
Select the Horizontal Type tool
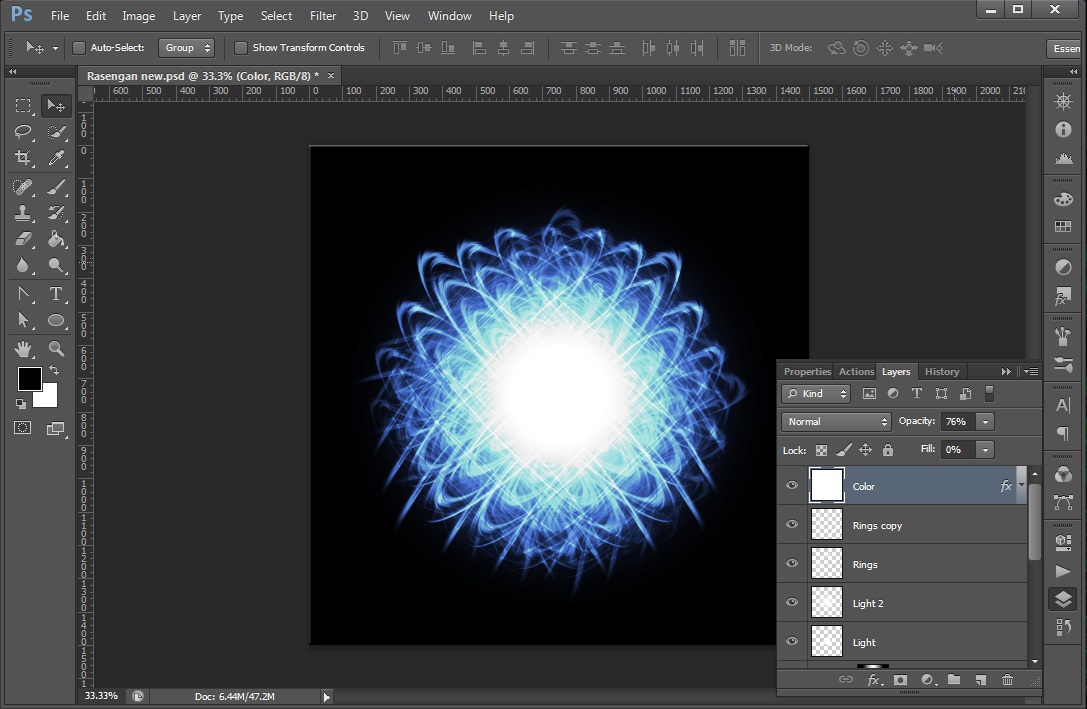[x=56, y=294]
